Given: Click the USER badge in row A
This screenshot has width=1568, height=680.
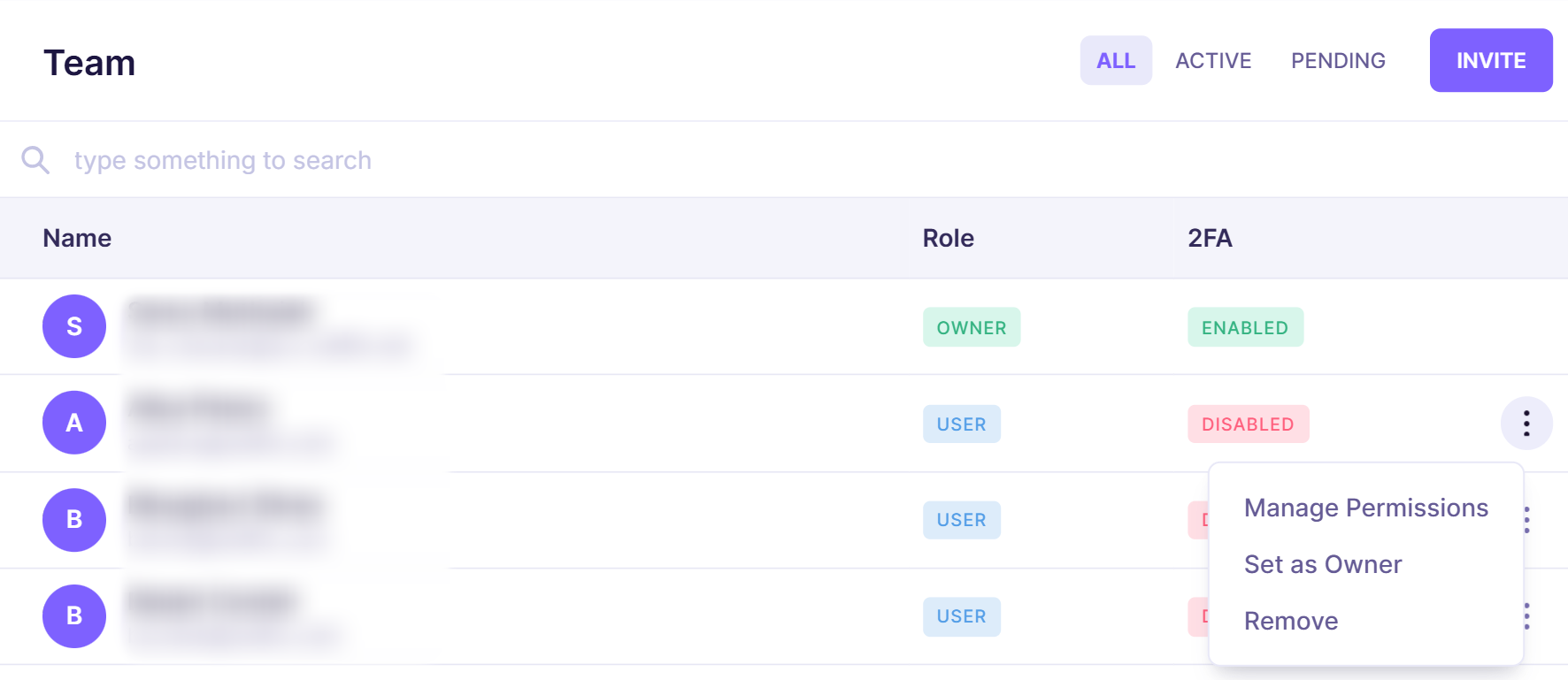Looking at the screenshot, I should (x=962, y=424).
